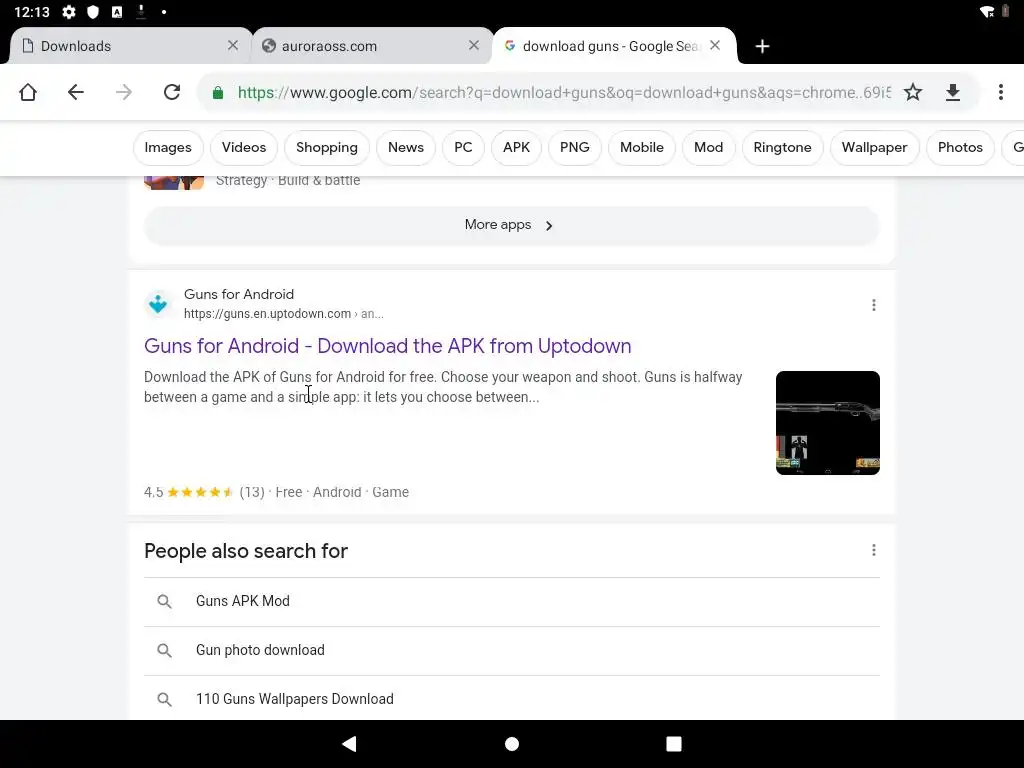Search for Gun photo download

coord(511,650)
